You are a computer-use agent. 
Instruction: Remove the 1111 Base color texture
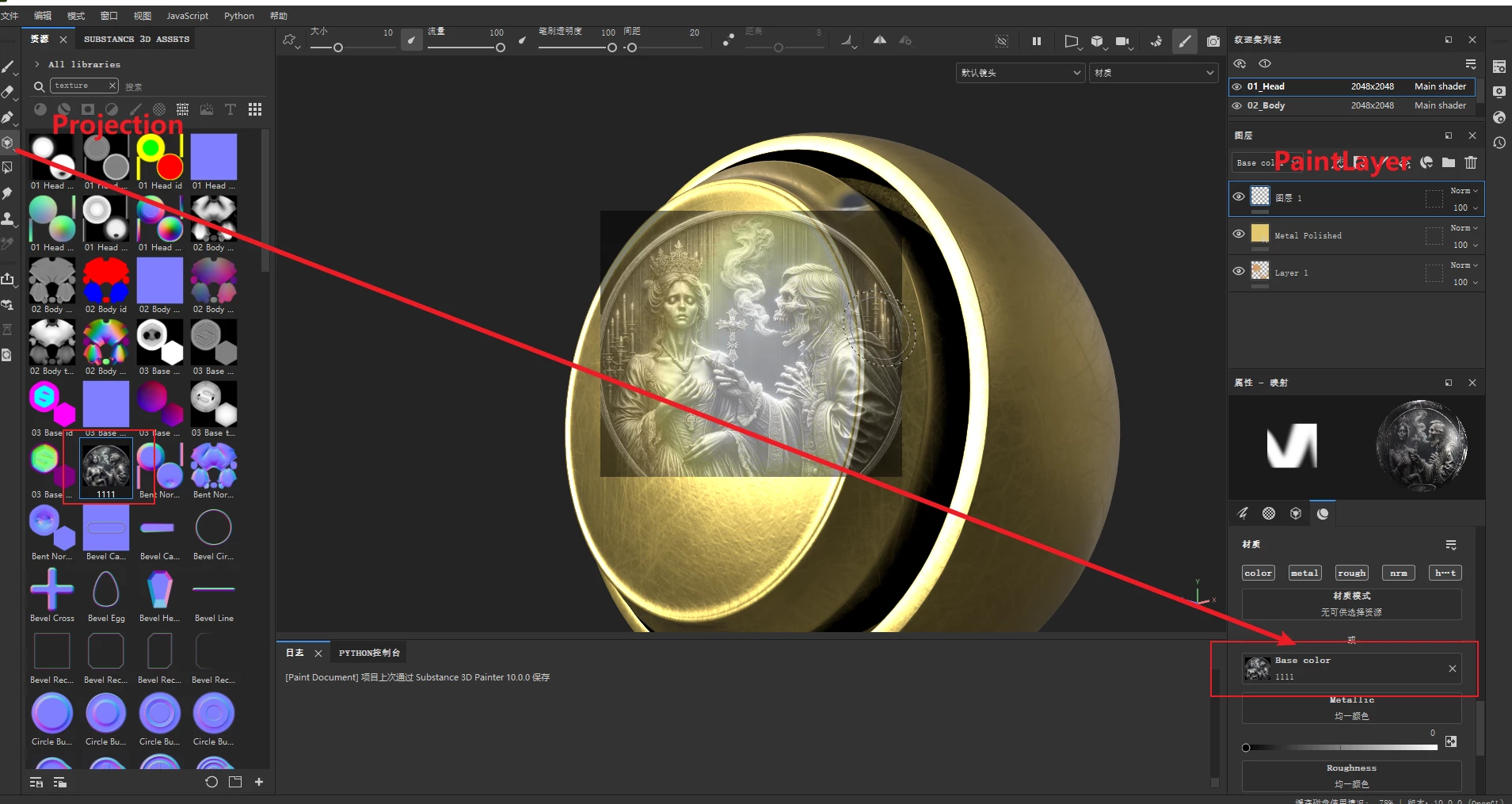pyautogui.click(x=1453, y=669)
